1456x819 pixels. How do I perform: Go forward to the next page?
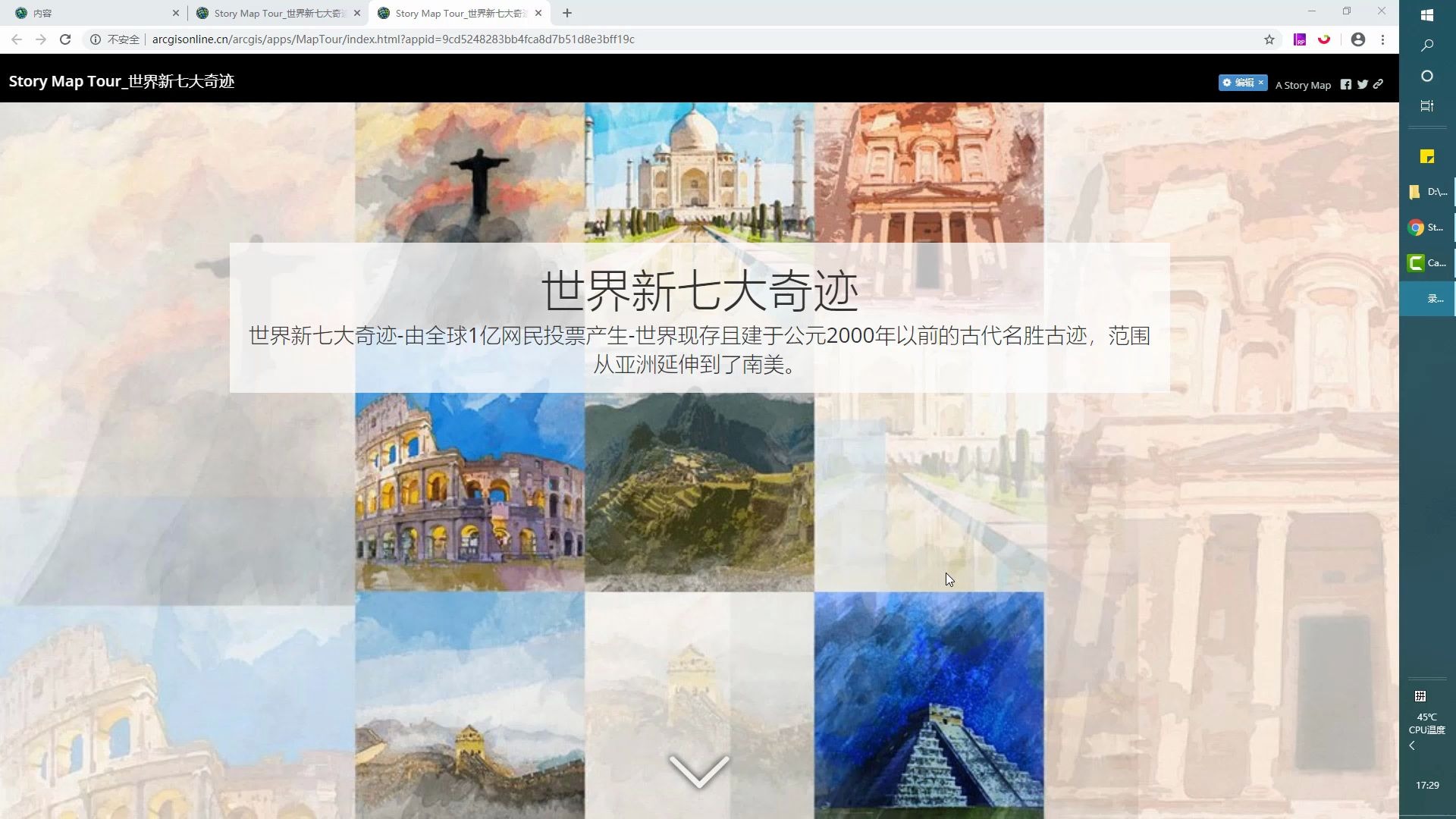pyautogui.click(x=41, y=39)
